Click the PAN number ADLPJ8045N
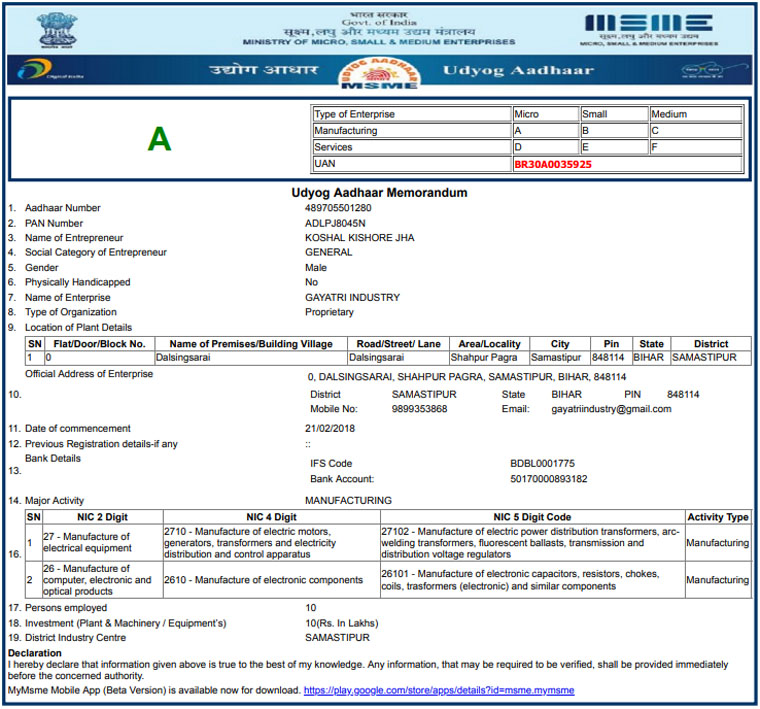760x709 pixels. tap(335, 223)
